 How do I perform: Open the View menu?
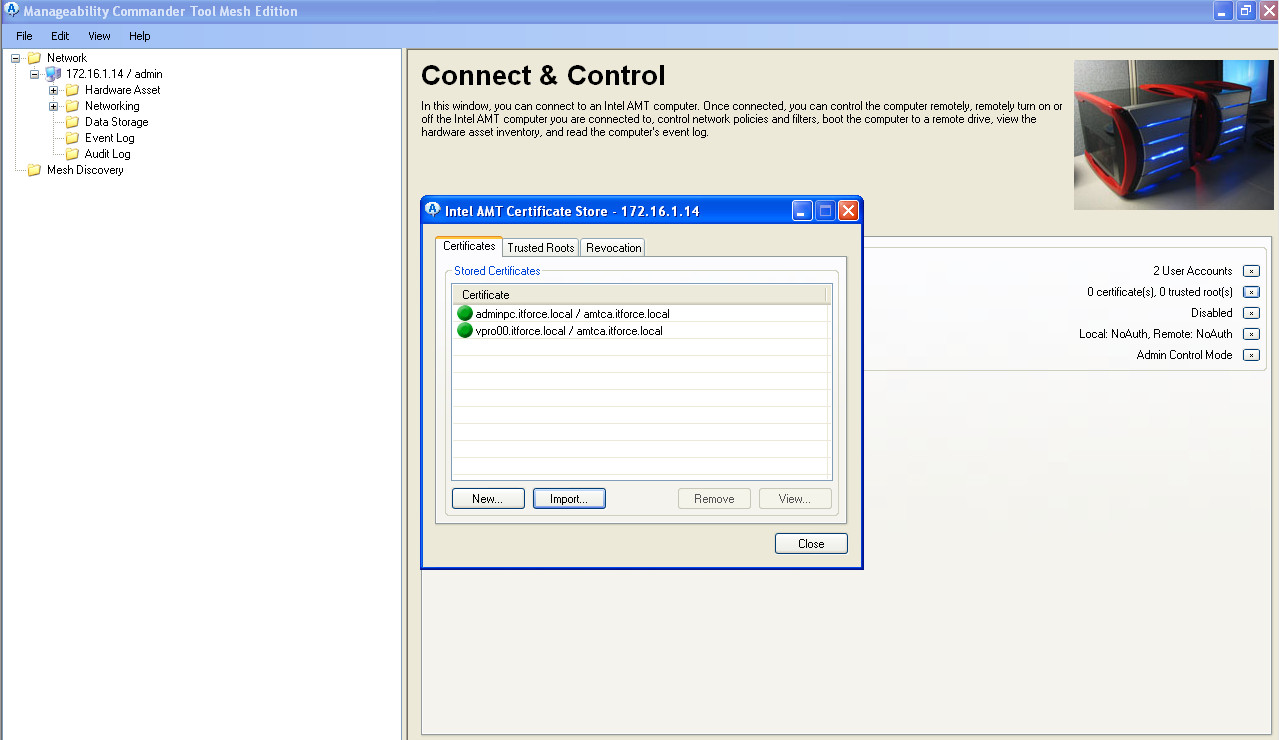click(x=99, y=36)
